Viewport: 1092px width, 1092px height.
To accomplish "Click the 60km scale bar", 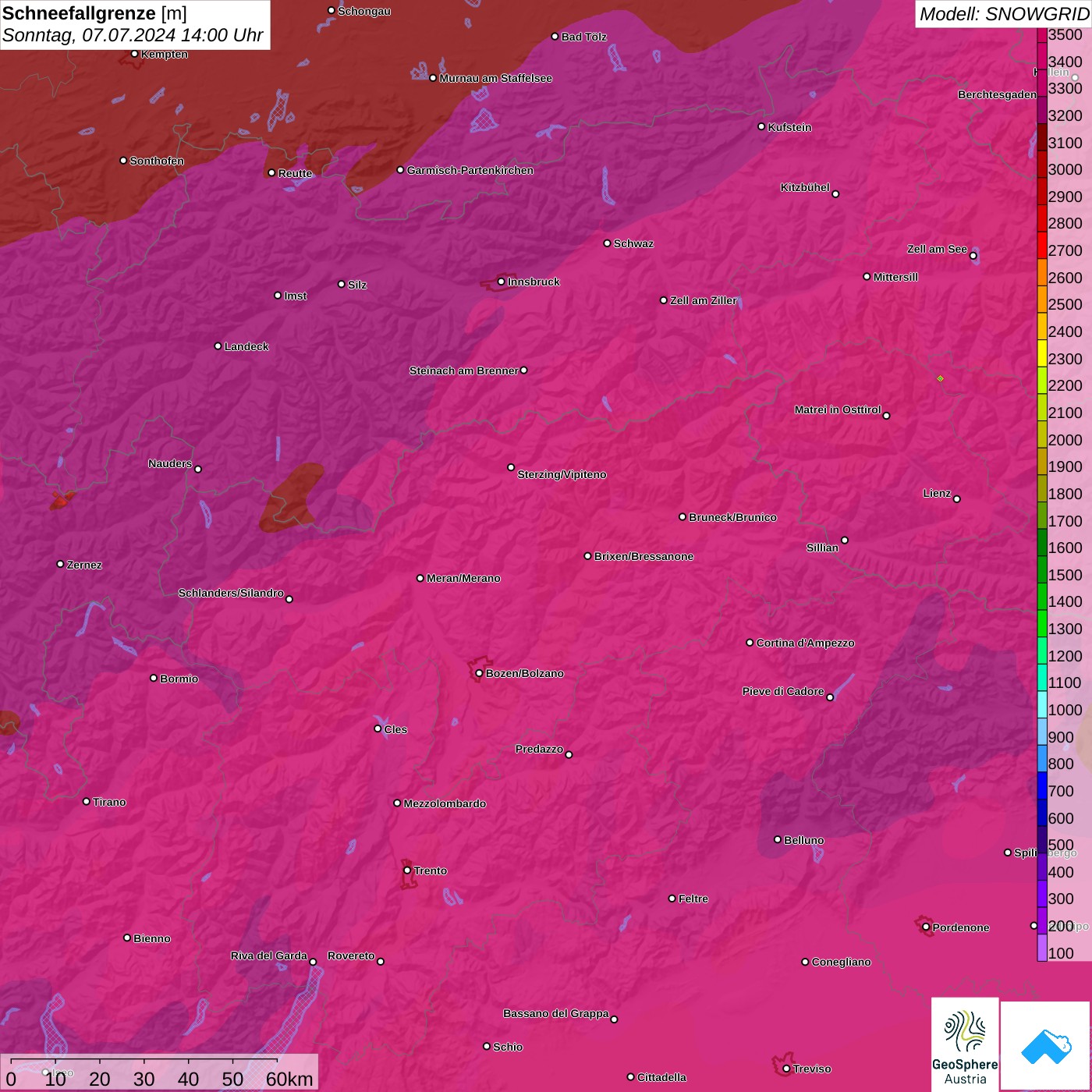I will [x=144, y=1061].
